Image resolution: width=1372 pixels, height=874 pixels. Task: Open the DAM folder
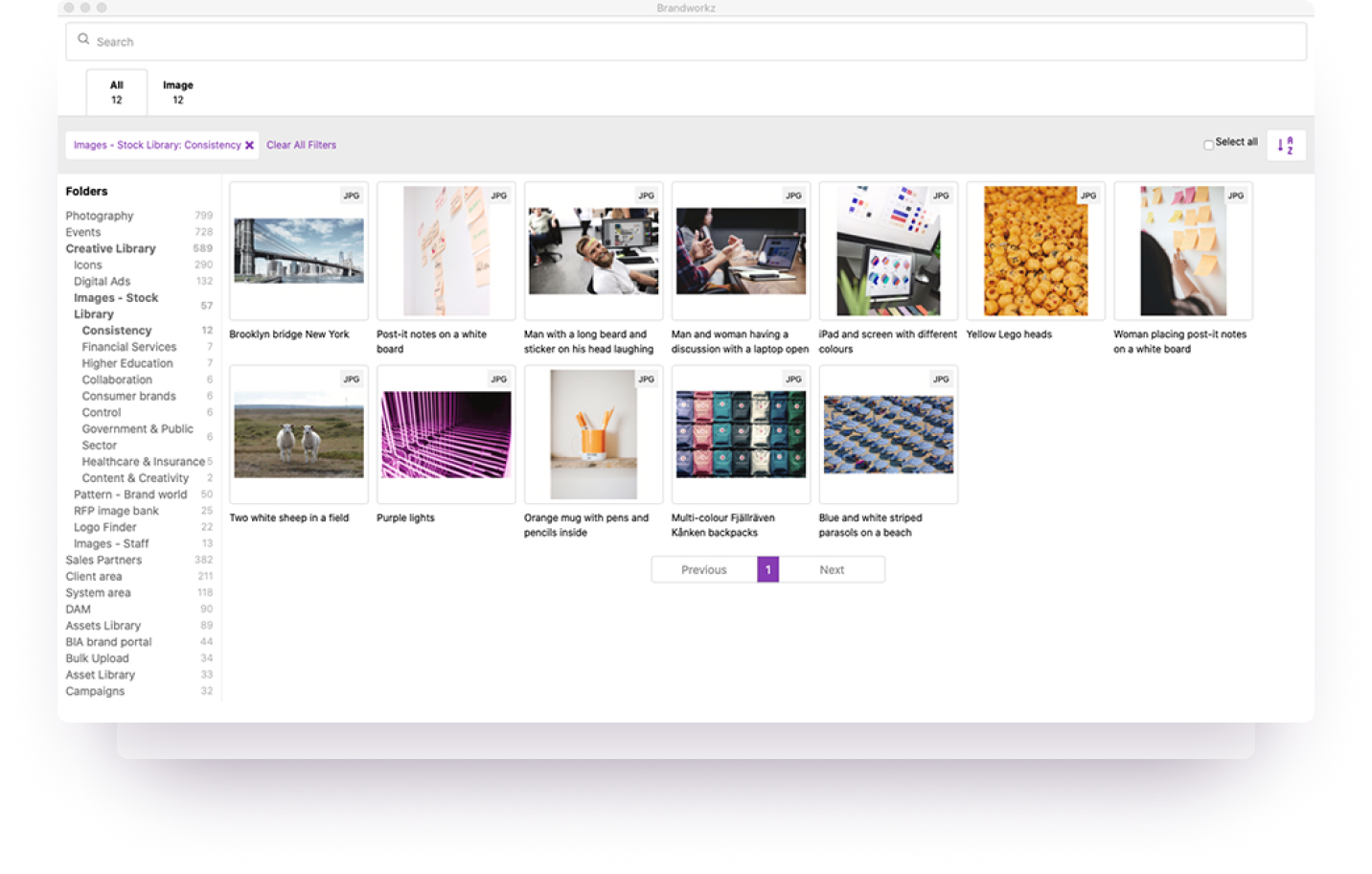(x=79, y=609)
